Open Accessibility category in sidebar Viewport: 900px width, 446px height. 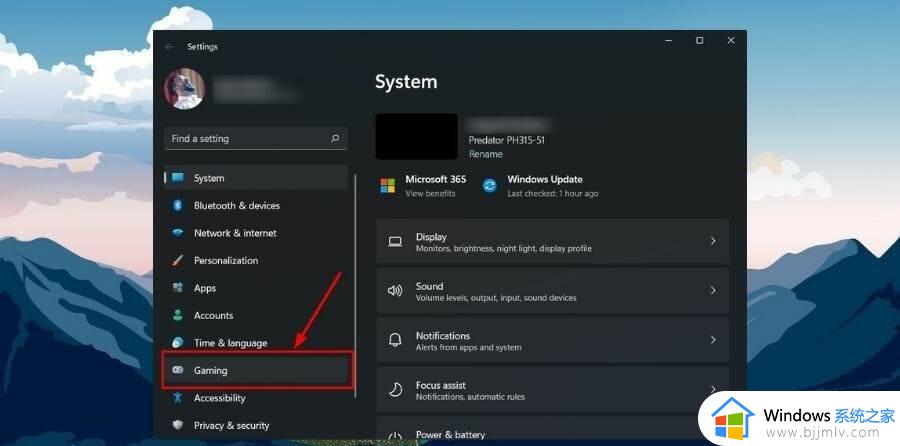click(256, 398)
